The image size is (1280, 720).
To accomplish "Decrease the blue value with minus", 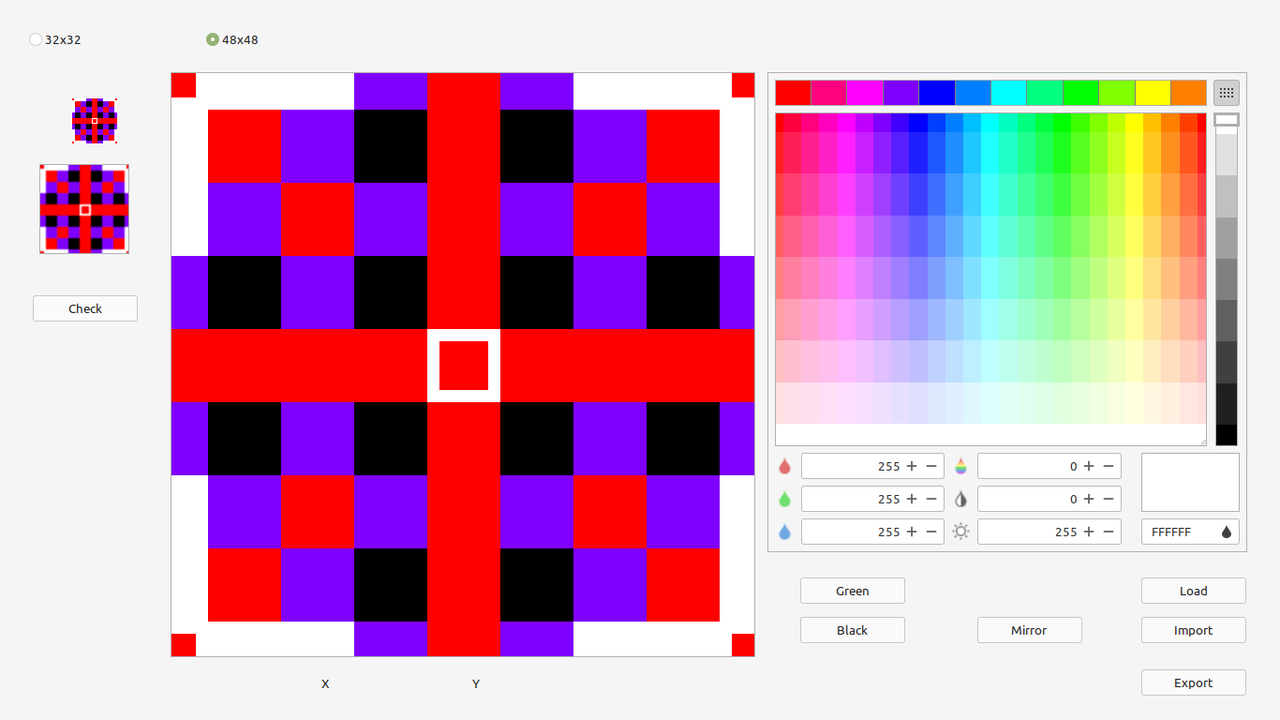I will (x=931, y=532).
